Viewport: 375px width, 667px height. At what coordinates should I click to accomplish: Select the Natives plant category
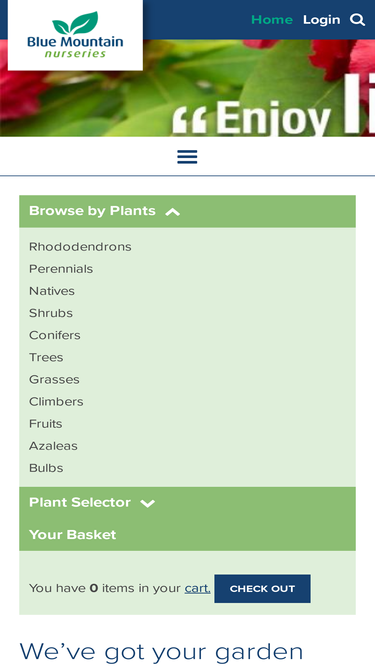pyautogui.click(x=52, y=291)
